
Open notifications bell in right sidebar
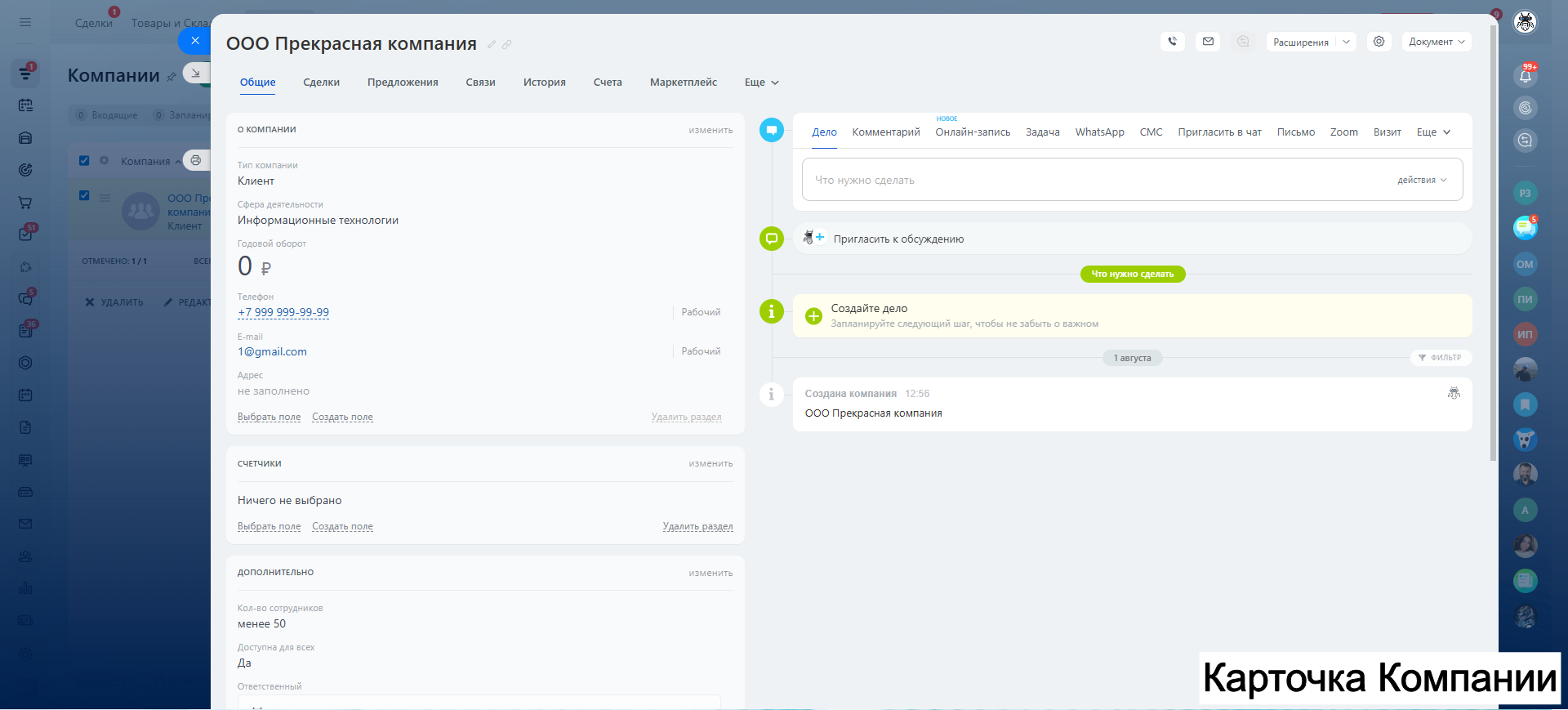(1525, 76)
